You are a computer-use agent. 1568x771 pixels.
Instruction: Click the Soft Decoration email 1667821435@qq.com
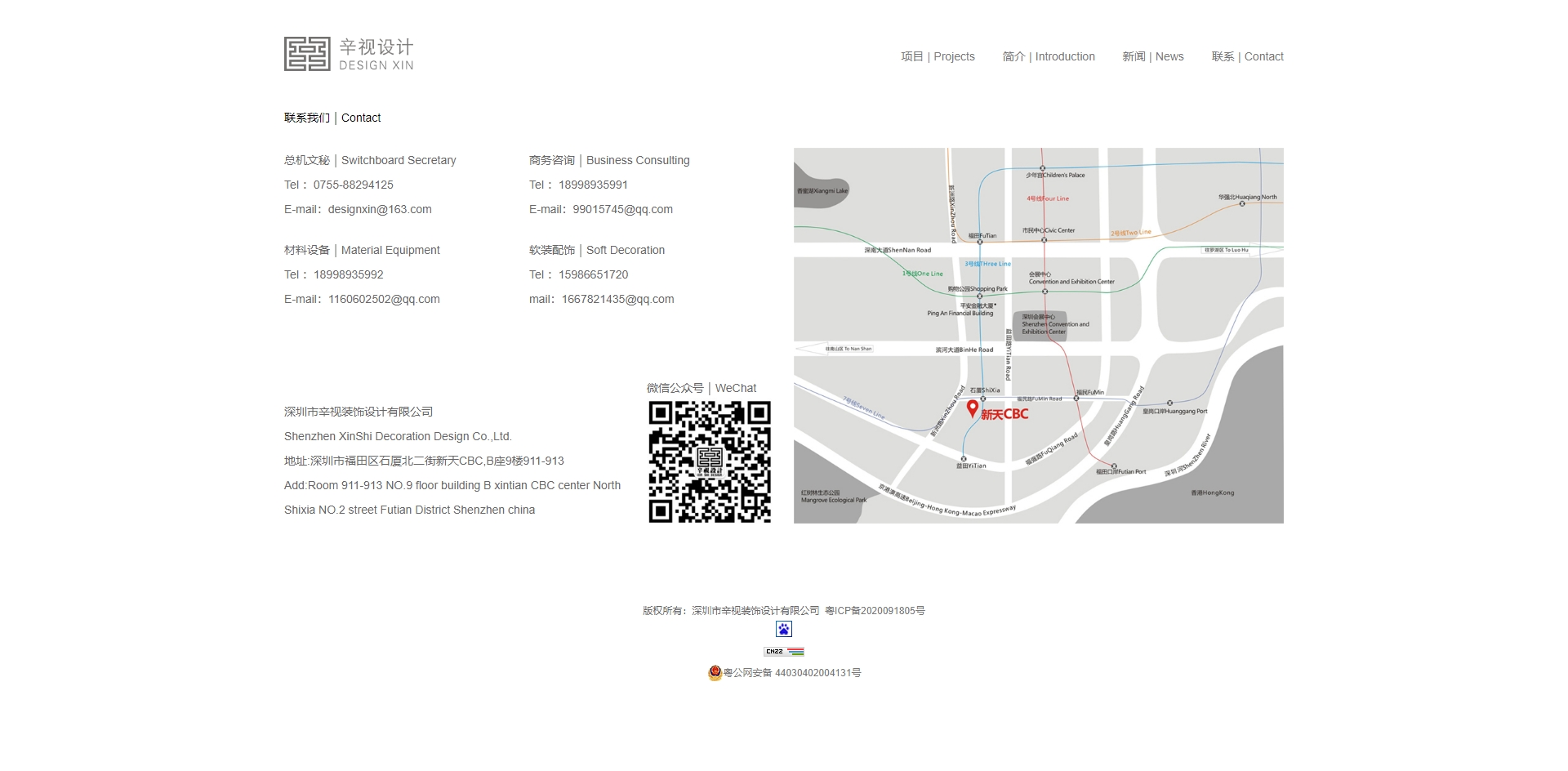pos(617,299)
